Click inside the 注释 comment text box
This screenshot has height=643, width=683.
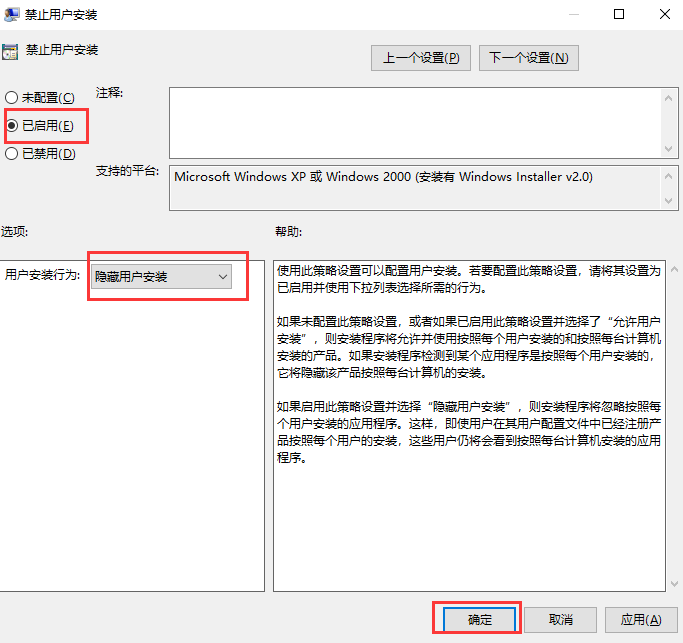coord(408,121)
